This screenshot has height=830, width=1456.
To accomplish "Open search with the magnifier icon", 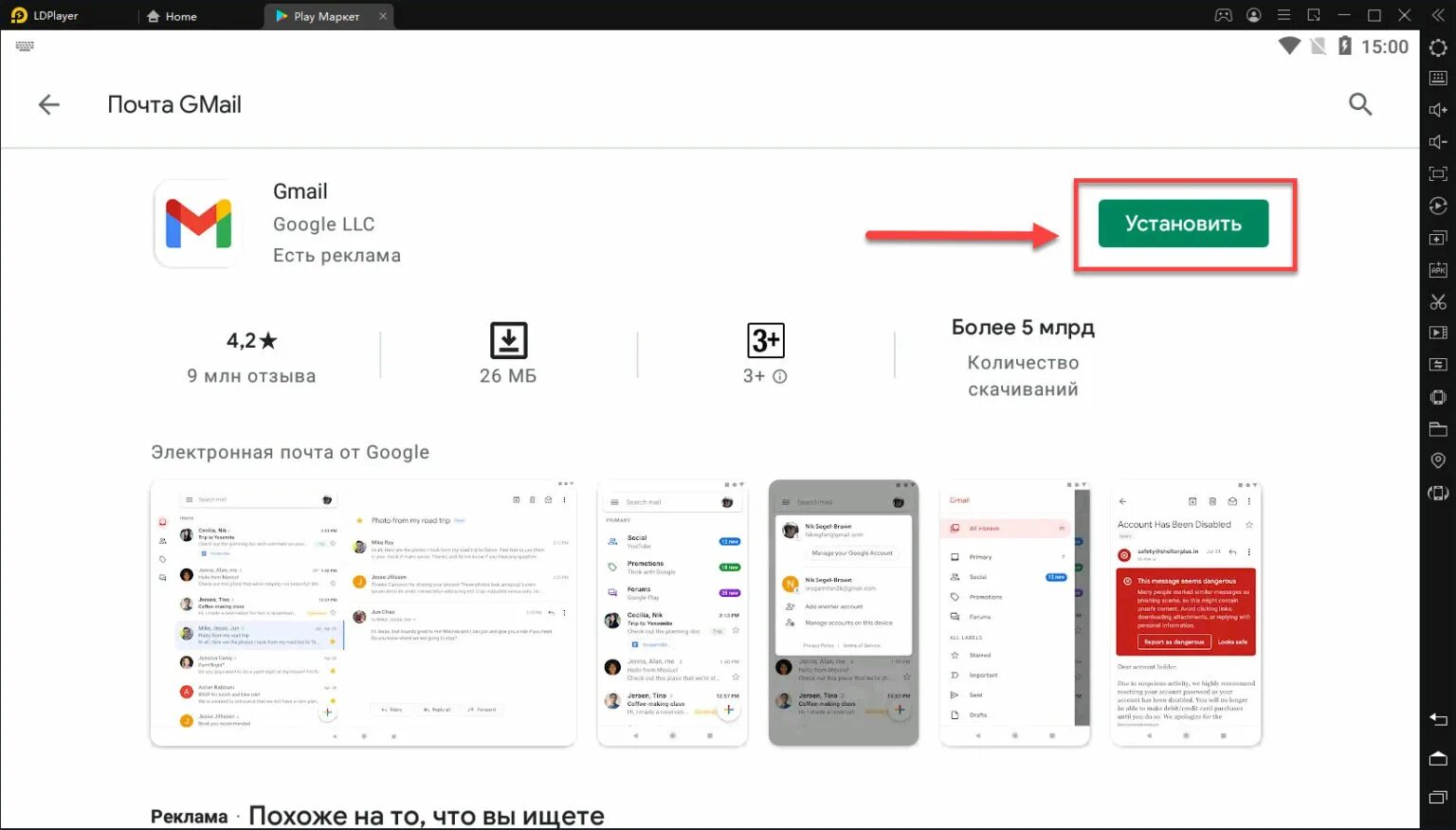I will (x=1360, y=104).
